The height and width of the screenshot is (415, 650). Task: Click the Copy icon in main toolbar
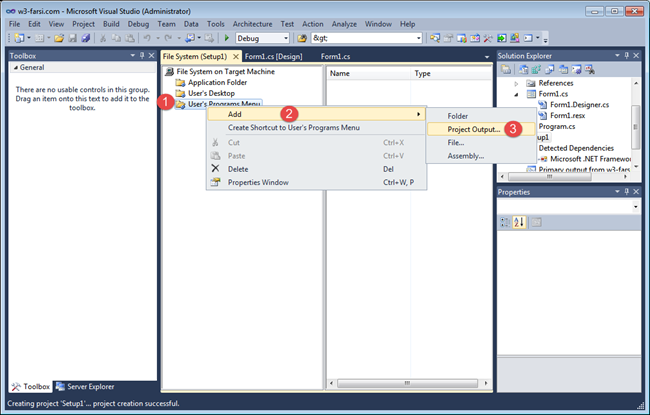(116, 38)
